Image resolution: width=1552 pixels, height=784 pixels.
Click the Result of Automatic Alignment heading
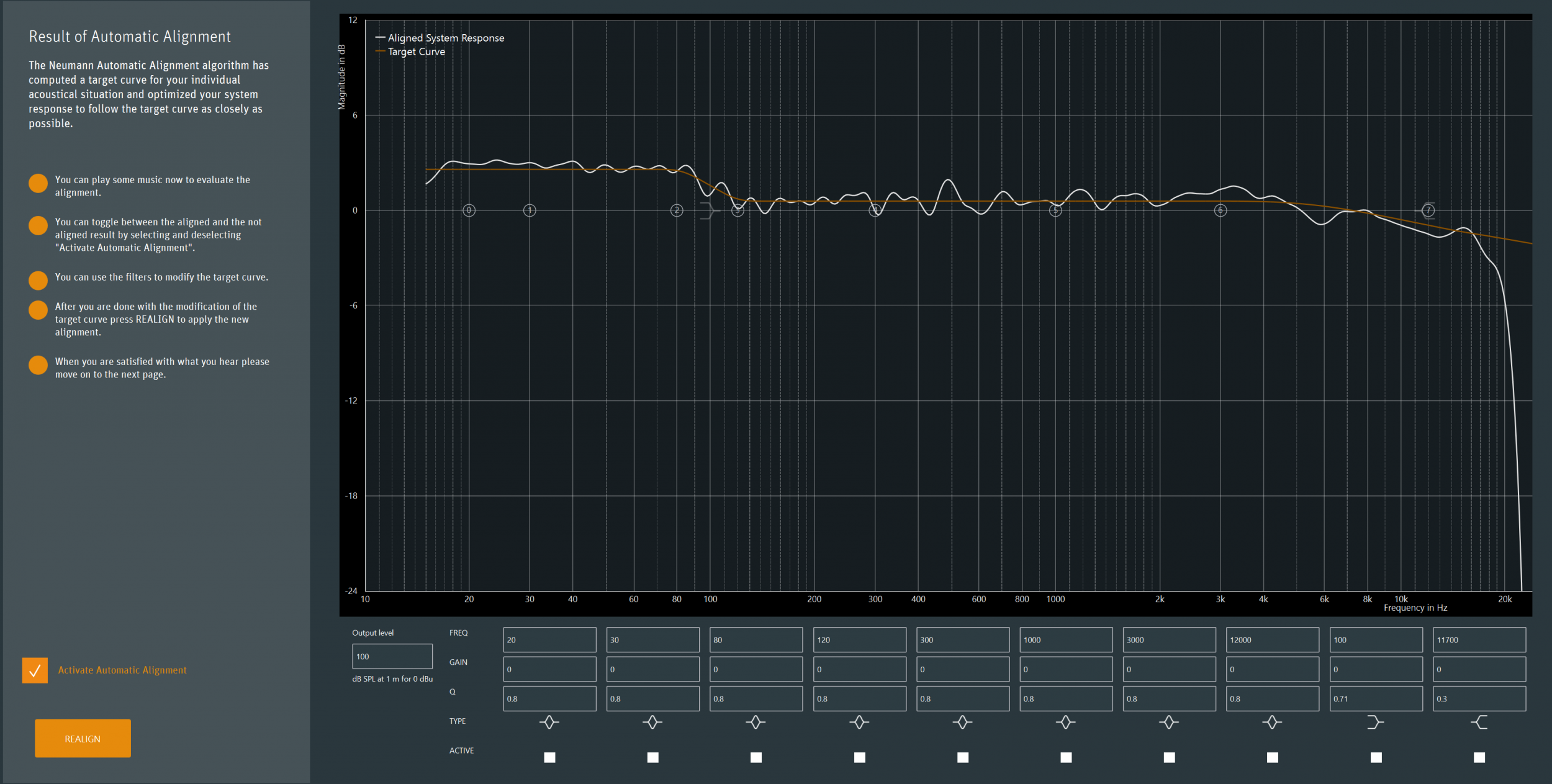130,37
